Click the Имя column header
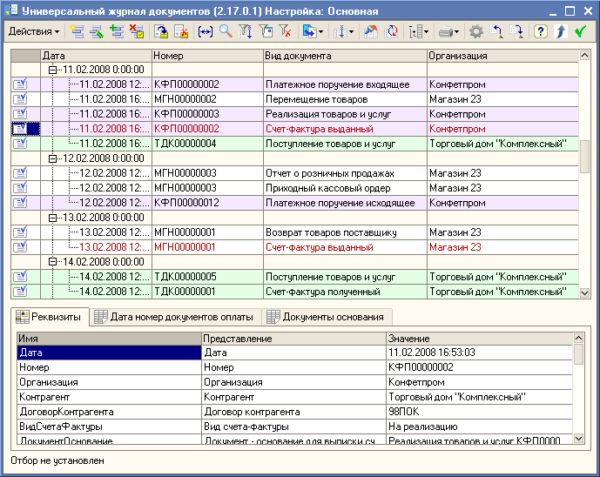Image resolution: width=600 pixels, height=477 pixels. pos(109,339)
